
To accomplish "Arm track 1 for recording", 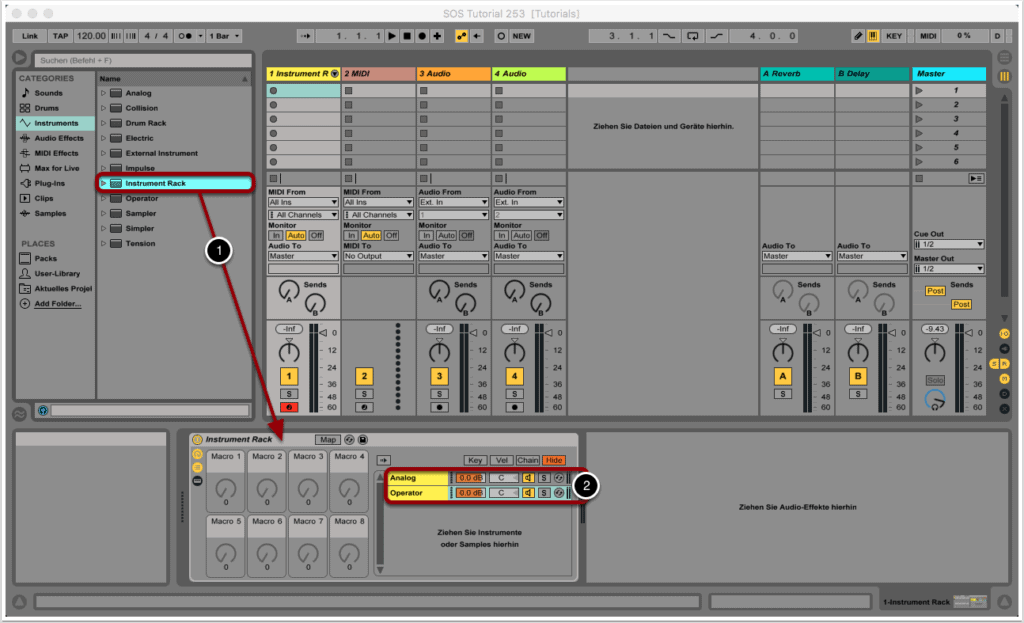I will click(x=289, y=407).
